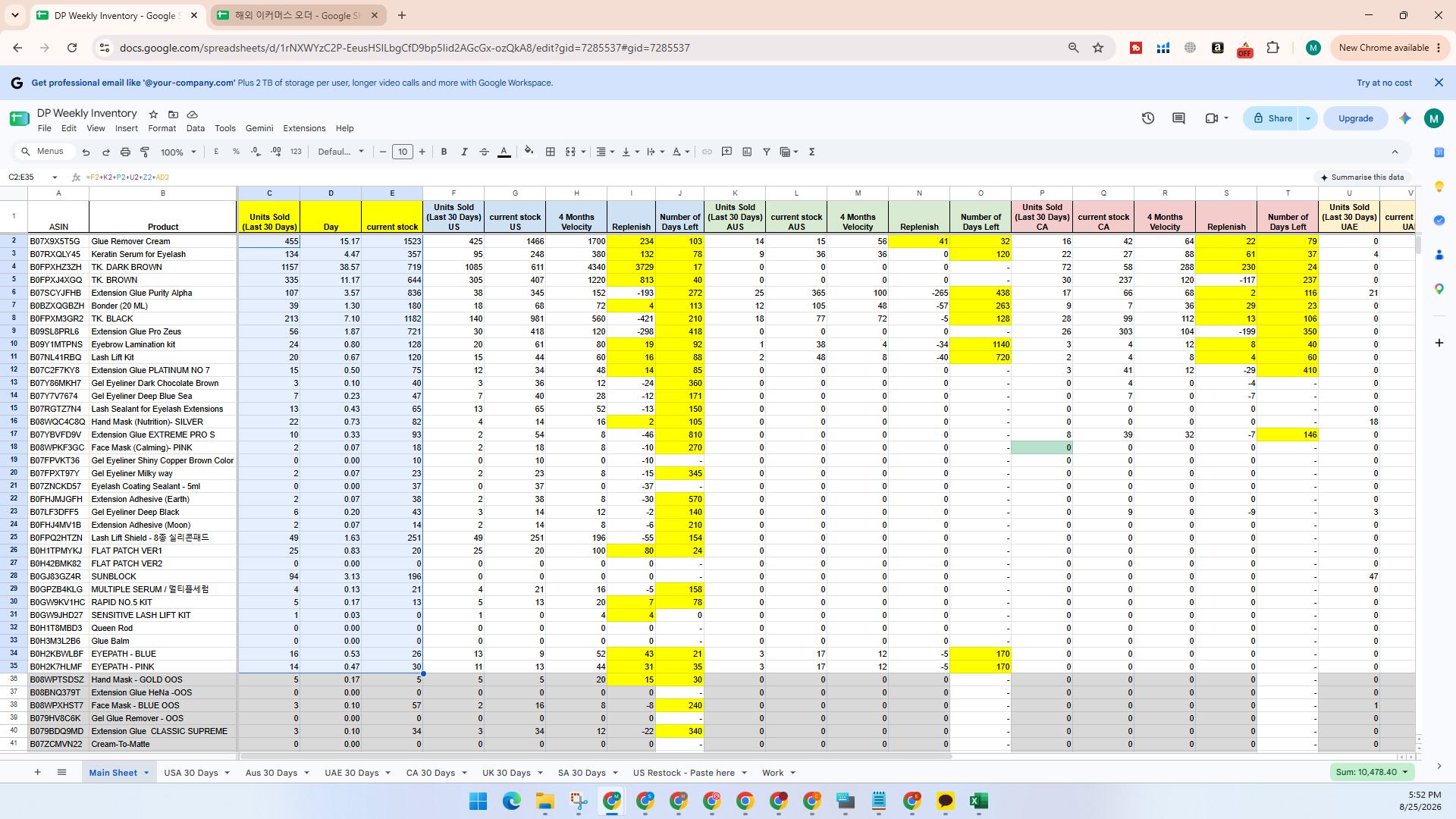The height and width of the screenshot is (819, 1456).
Task: Star the DP Weekly Inventory document
Action: (153, 114)
